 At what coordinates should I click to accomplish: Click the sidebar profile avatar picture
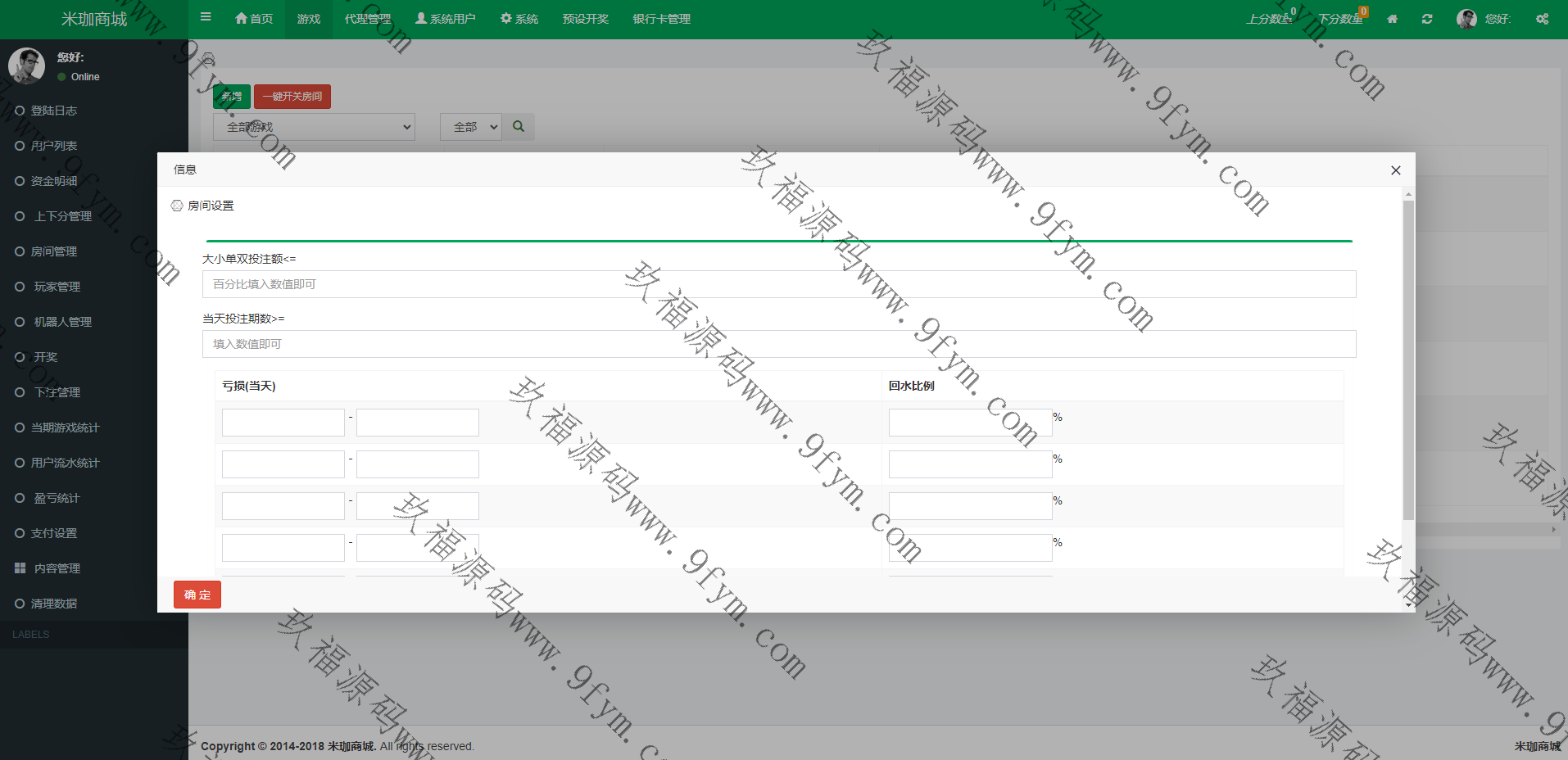(x=26, y=66)
